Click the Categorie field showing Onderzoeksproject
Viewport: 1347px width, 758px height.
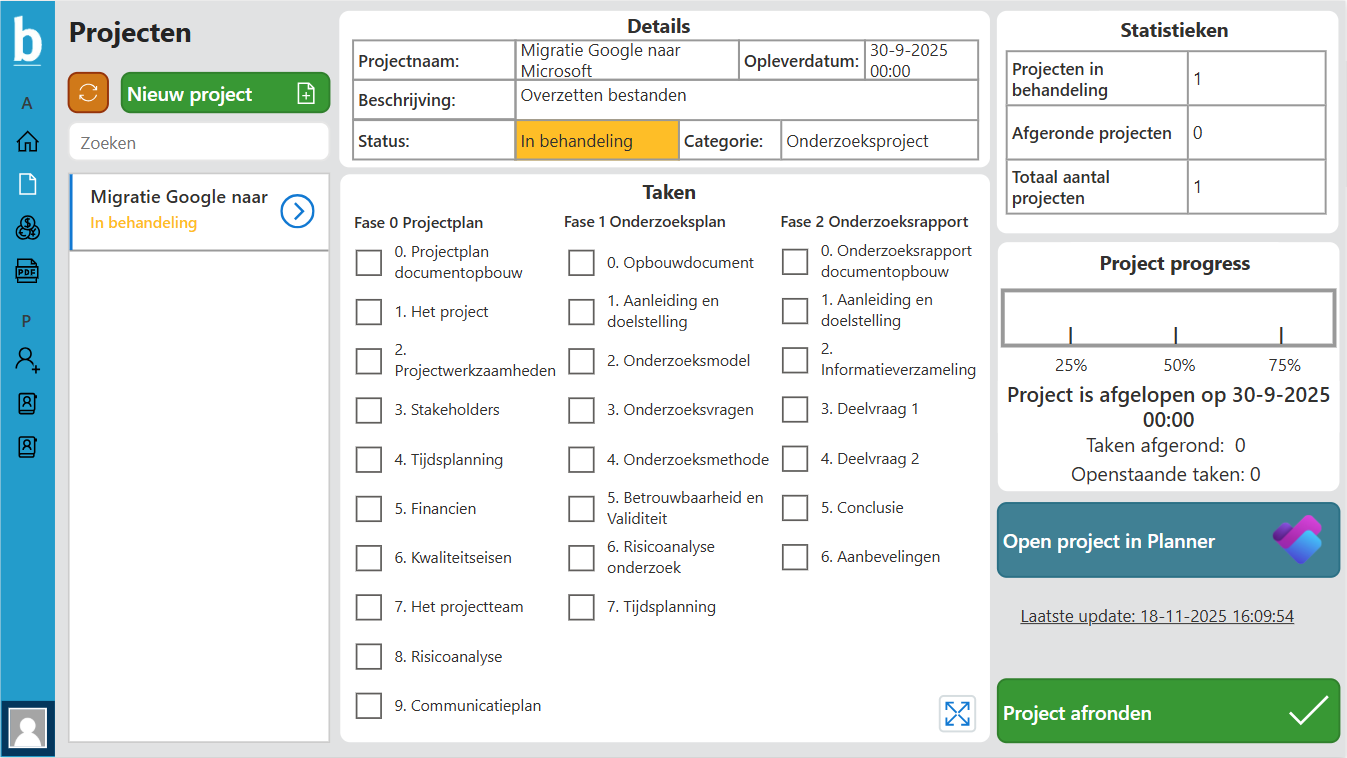(878, 141)
